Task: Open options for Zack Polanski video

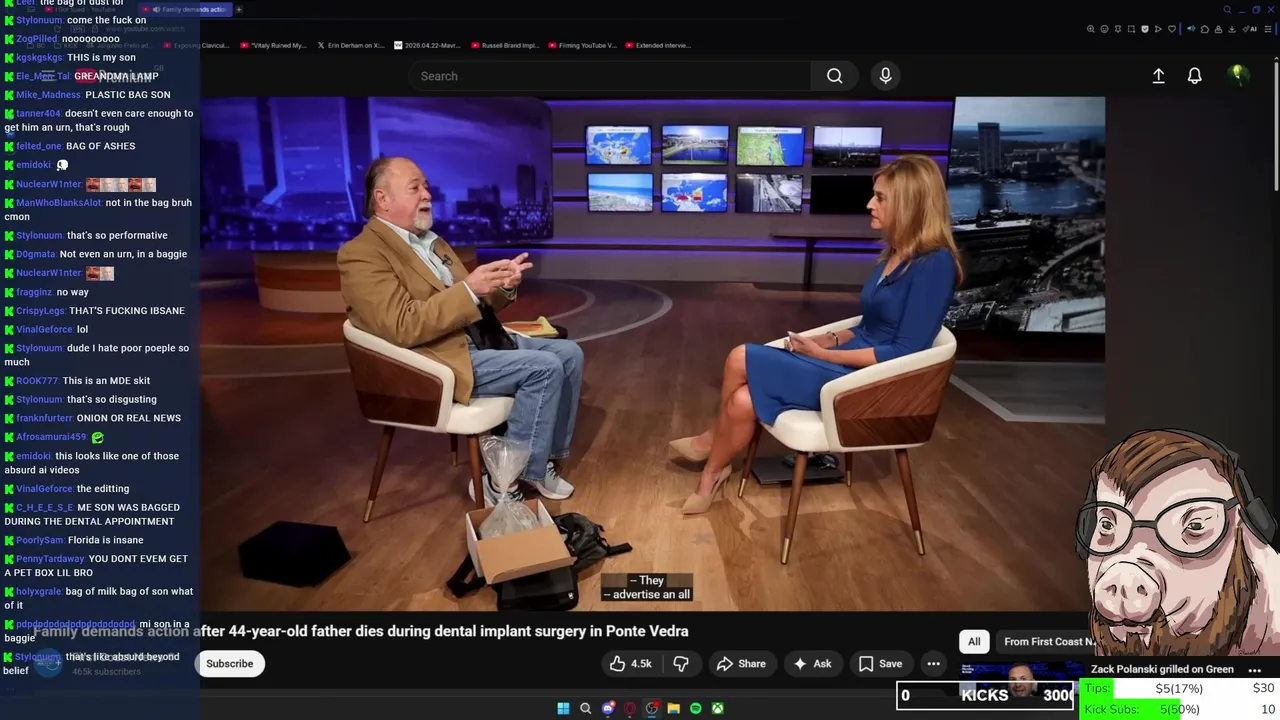Action: 1255,670
